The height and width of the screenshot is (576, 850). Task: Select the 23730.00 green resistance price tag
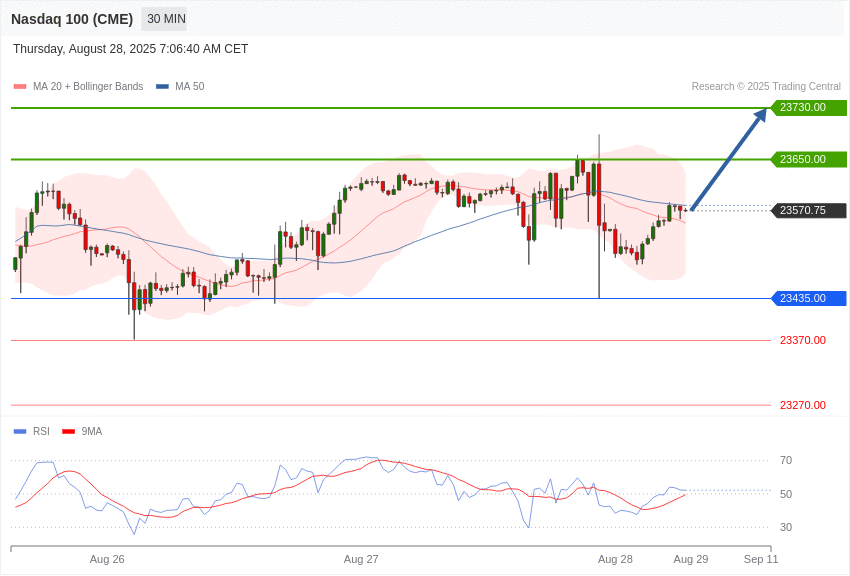coord(808,107)
